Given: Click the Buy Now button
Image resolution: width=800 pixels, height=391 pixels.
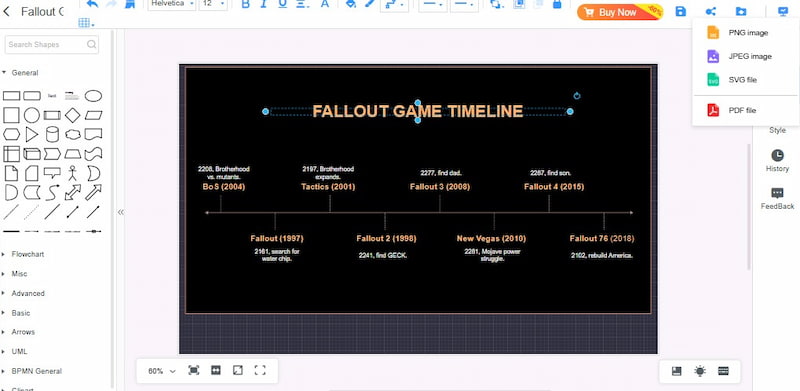Looking at the screenshot, I should (619, 12).
